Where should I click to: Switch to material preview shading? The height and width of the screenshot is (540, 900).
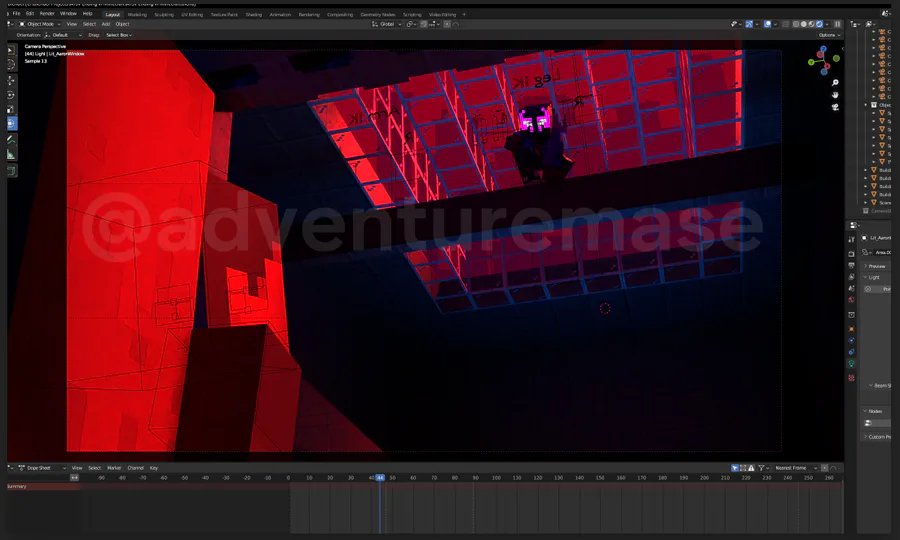pos(812,24)
